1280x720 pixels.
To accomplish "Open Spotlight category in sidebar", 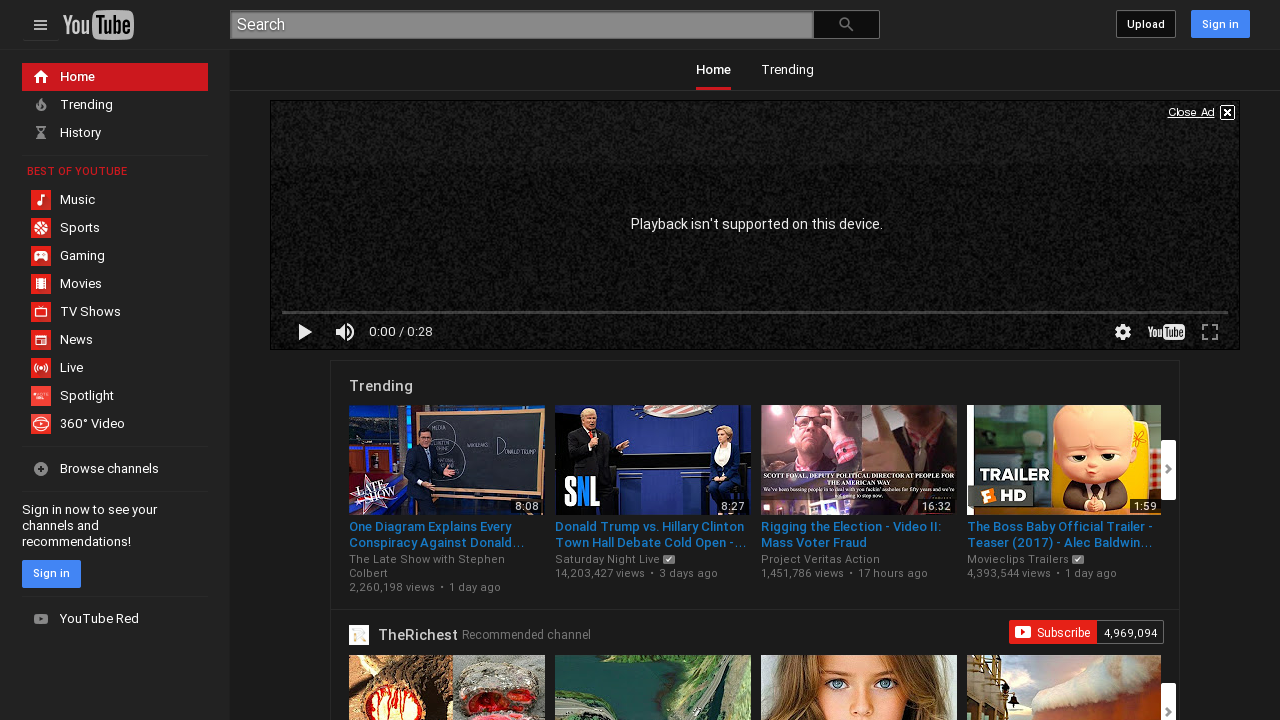I will (115, 396).
